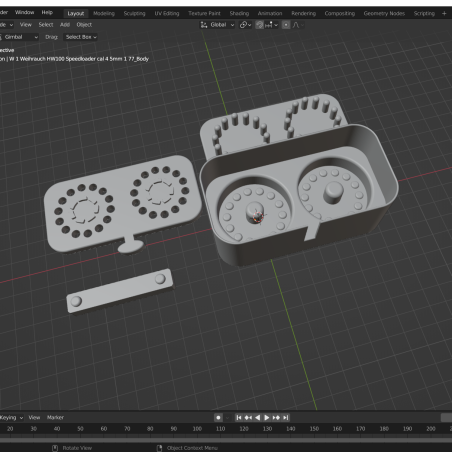Switch to the Scripting workspace tab
Image resolution: width=452 pixels, height=452 pixels.
click(x=424, y=13)
